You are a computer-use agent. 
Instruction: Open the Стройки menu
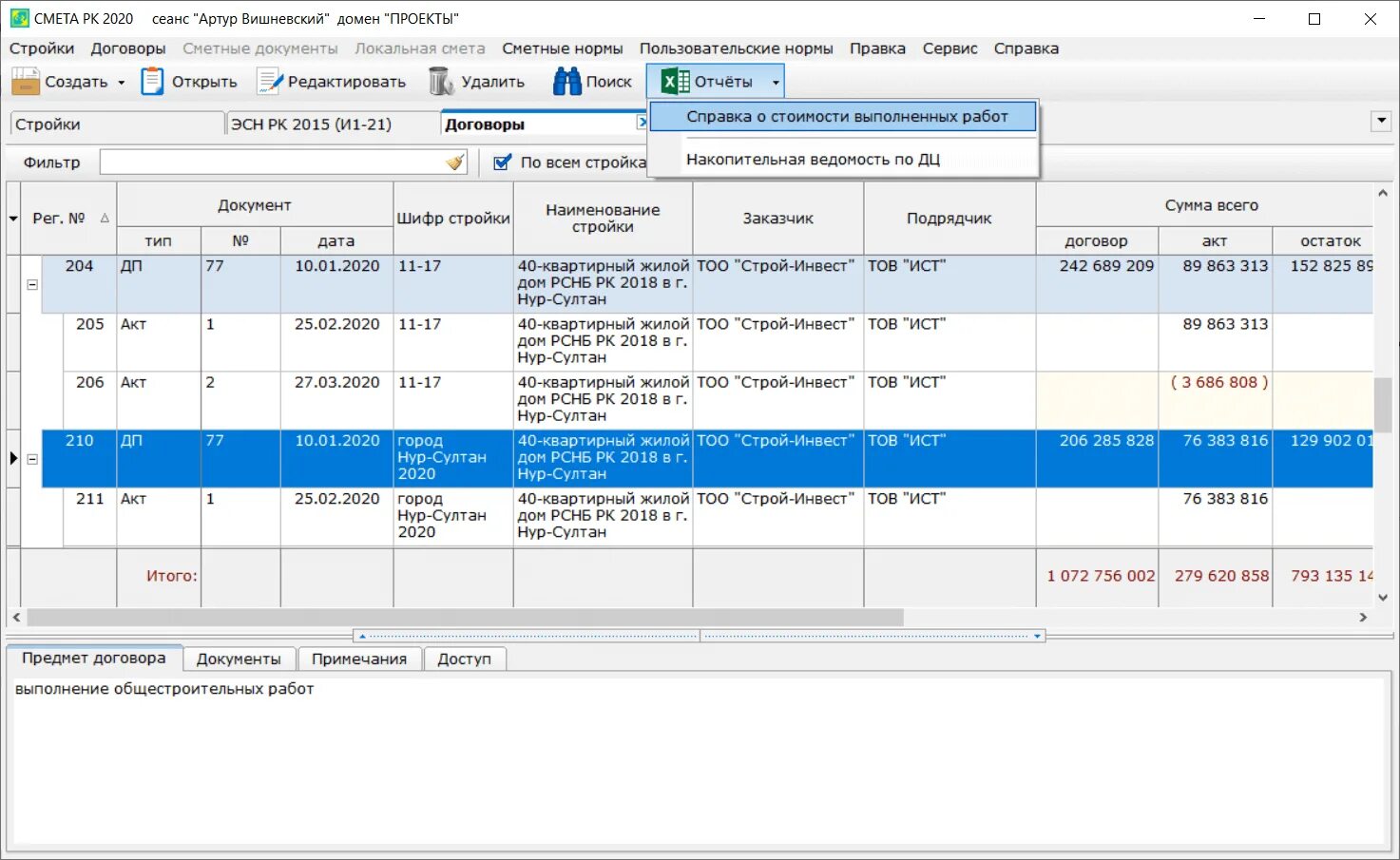click(x=42, y=48)
